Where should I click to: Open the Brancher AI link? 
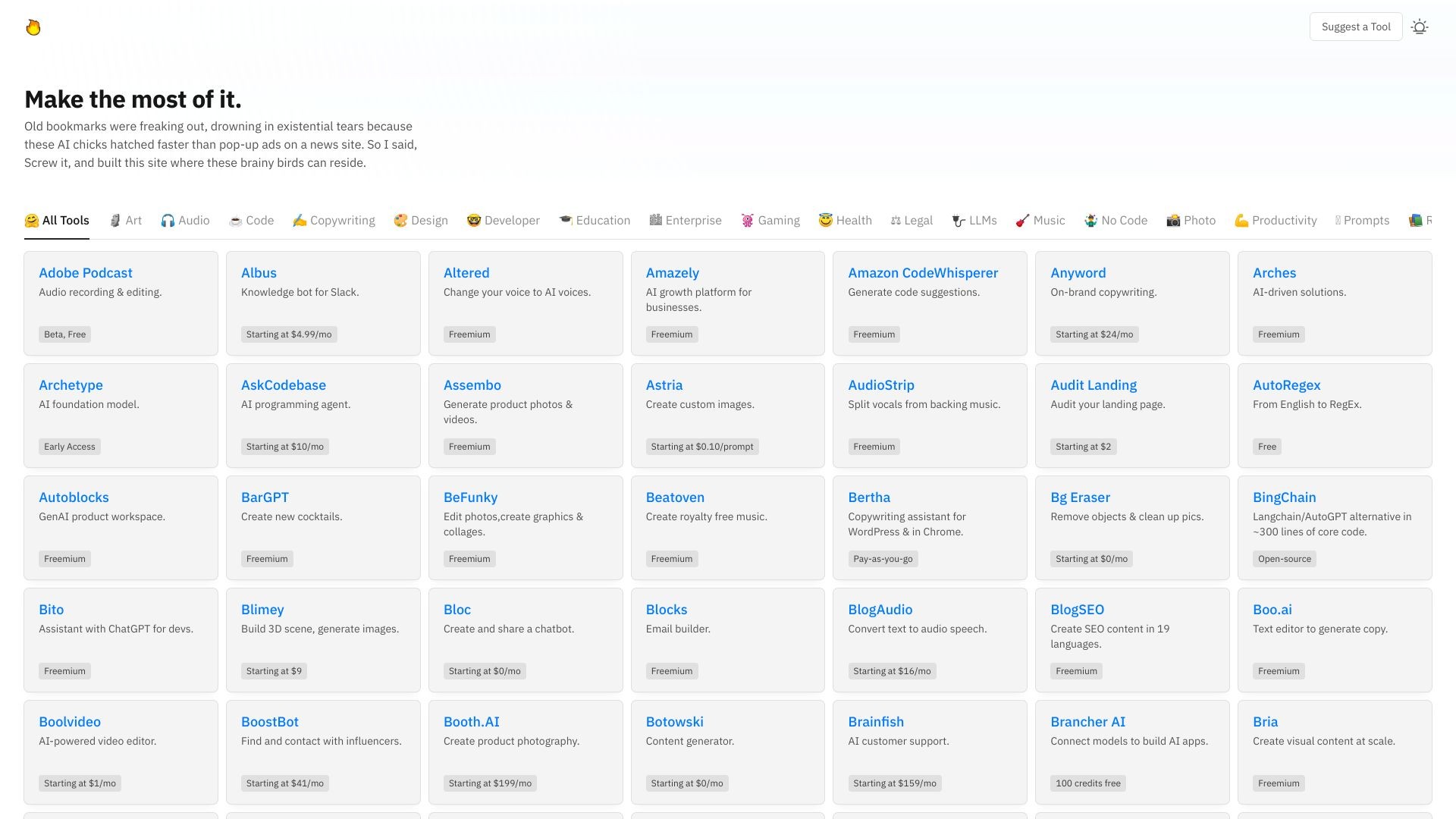click(1087, 722)
